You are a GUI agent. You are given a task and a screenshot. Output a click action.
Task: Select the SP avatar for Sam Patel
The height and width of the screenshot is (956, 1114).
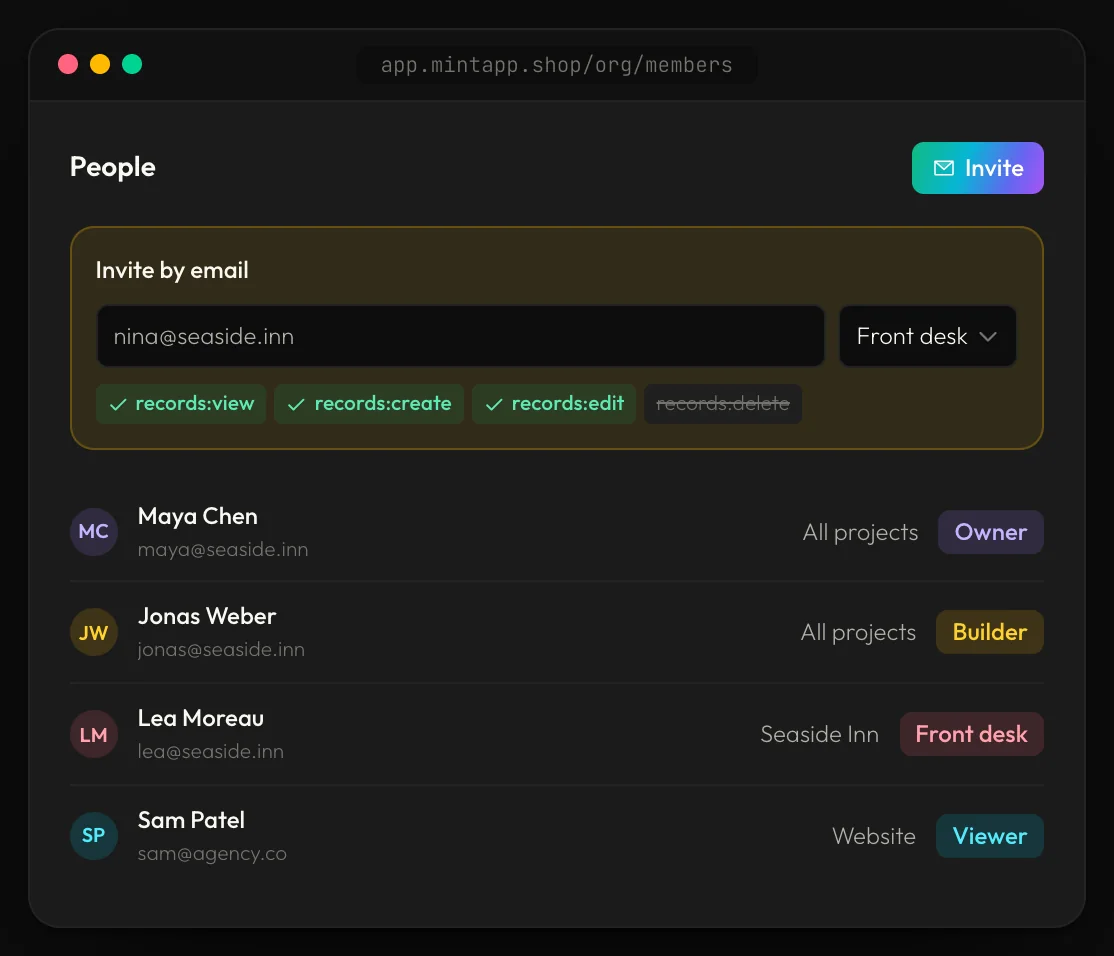click(94, 835)
